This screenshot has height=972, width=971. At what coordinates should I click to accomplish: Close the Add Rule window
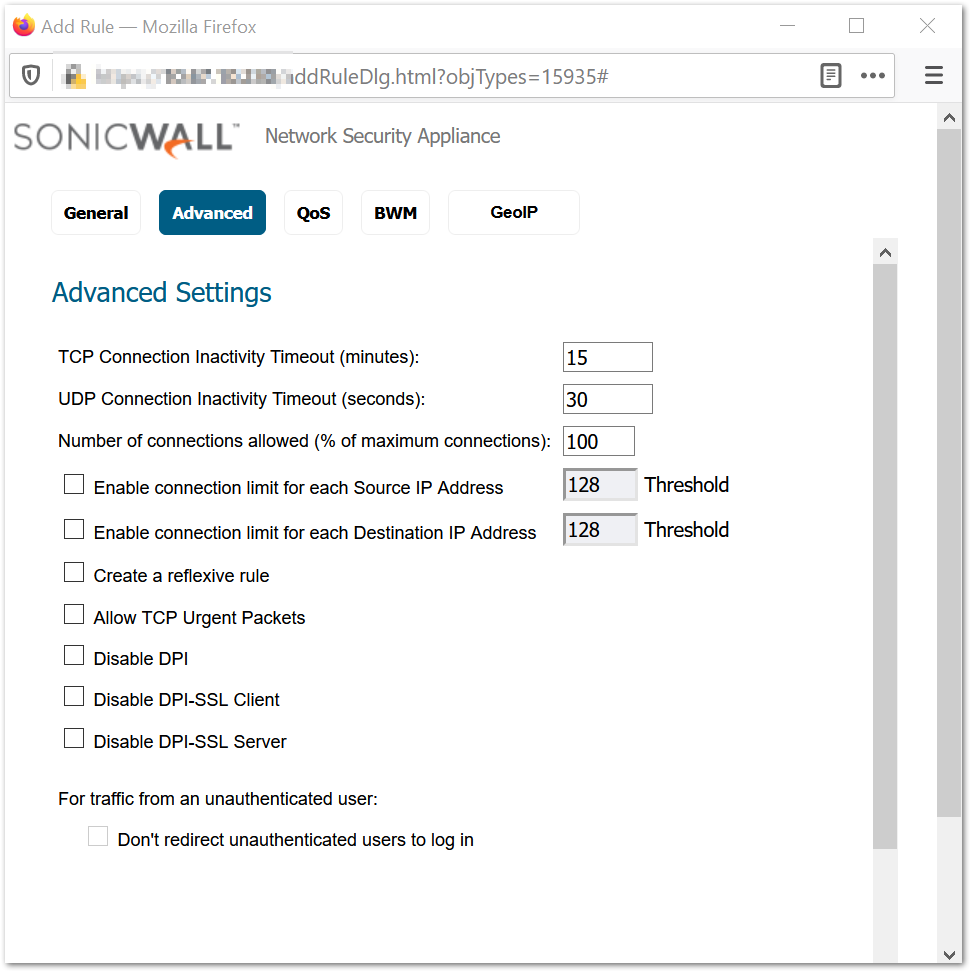[x=928, y=26]
